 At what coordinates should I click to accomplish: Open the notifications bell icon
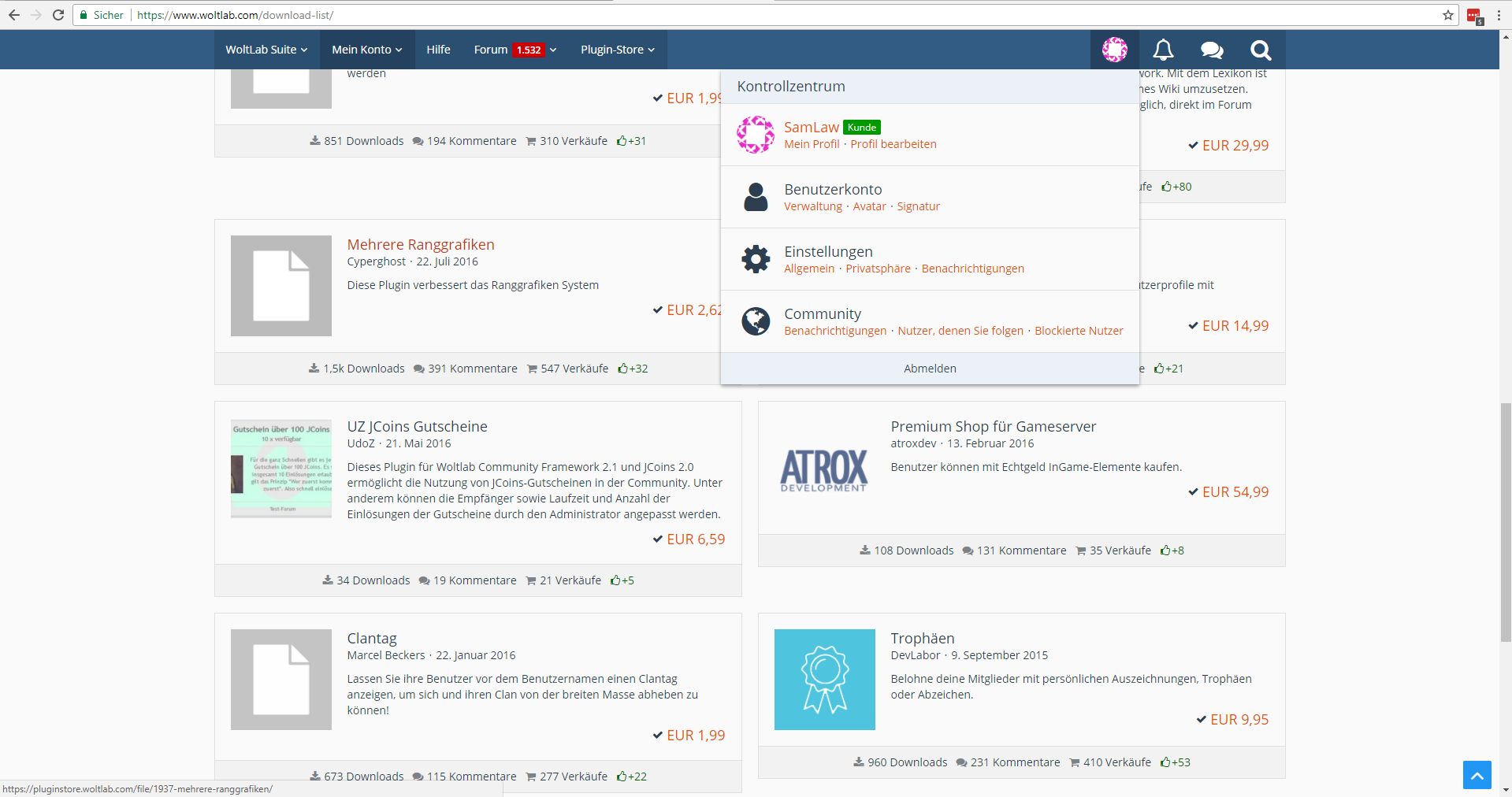pyautogui.click(x=1163, y=50)
